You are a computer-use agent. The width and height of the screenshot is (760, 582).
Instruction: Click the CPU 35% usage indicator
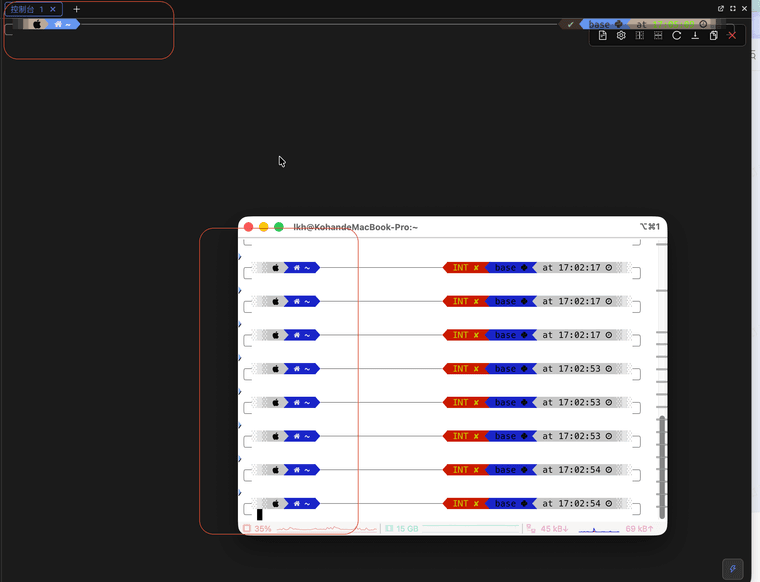[x=258, y=528]
